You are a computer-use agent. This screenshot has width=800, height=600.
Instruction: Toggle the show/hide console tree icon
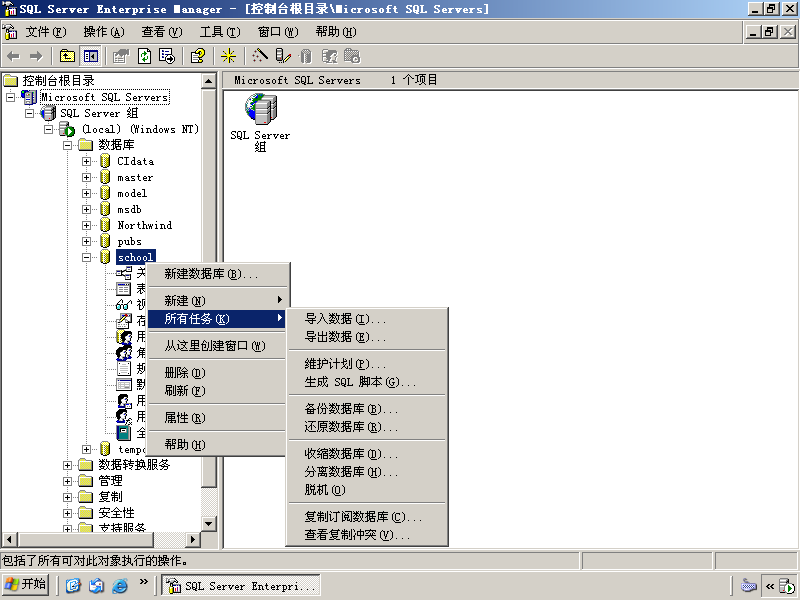click(91, 56)
